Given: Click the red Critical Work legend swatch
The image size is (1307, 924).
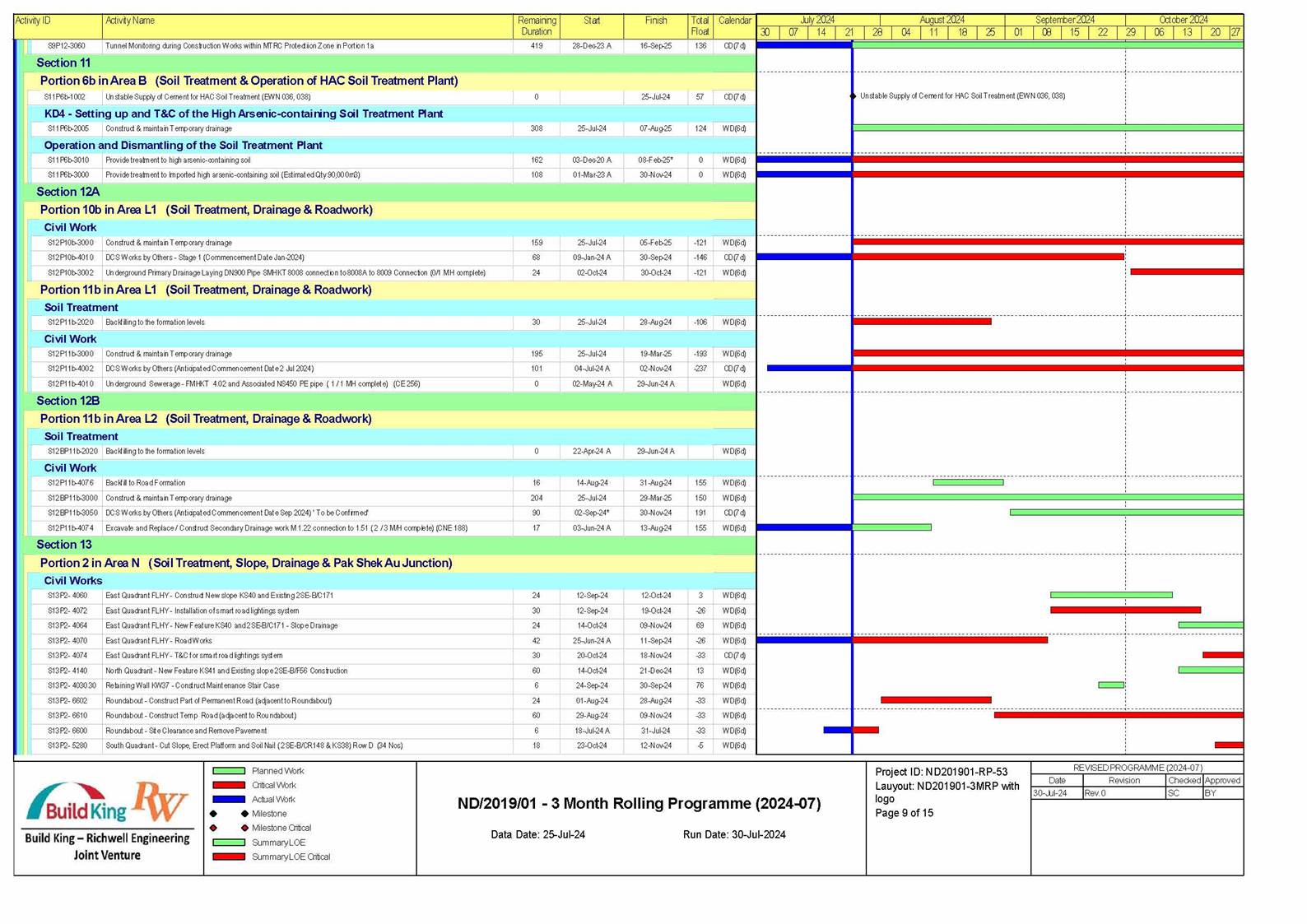Looking at the screenshot, I should 229,786.
